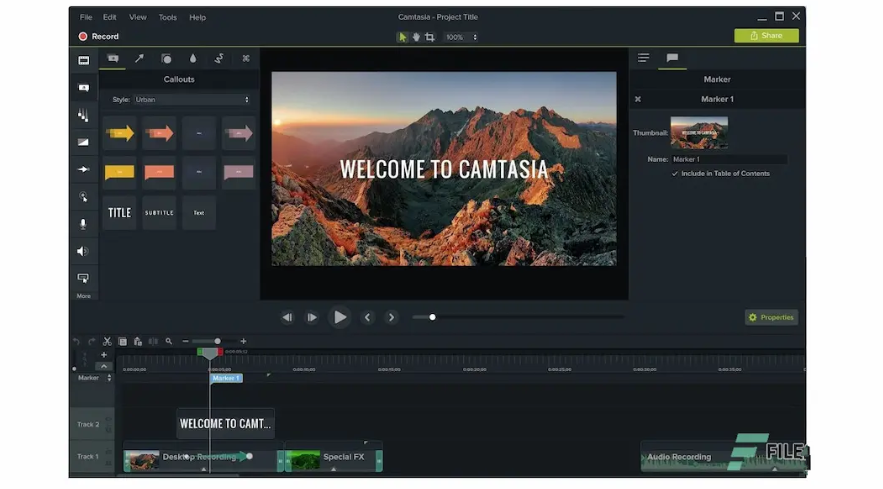Click the Cut scissors icon in the timeline toolbar
The image size is (883, 489).
click(107, 341)
